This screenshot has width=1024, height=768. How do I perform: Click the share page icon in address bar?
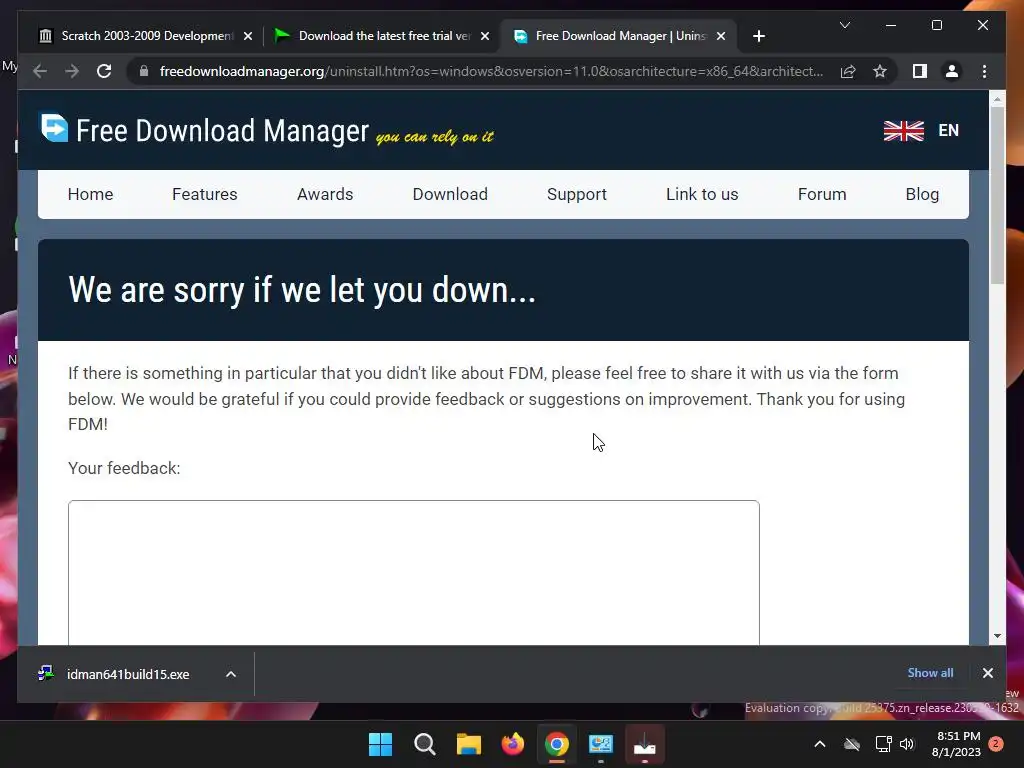[848, 71]
